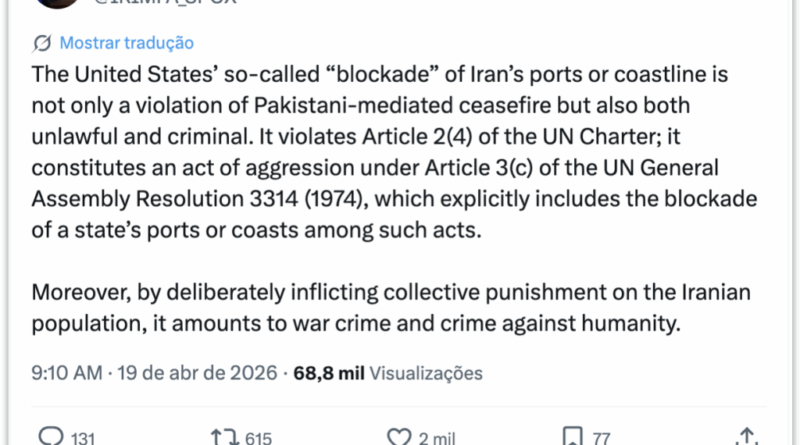Click the 2 mil likes count

tap(438, 438)
